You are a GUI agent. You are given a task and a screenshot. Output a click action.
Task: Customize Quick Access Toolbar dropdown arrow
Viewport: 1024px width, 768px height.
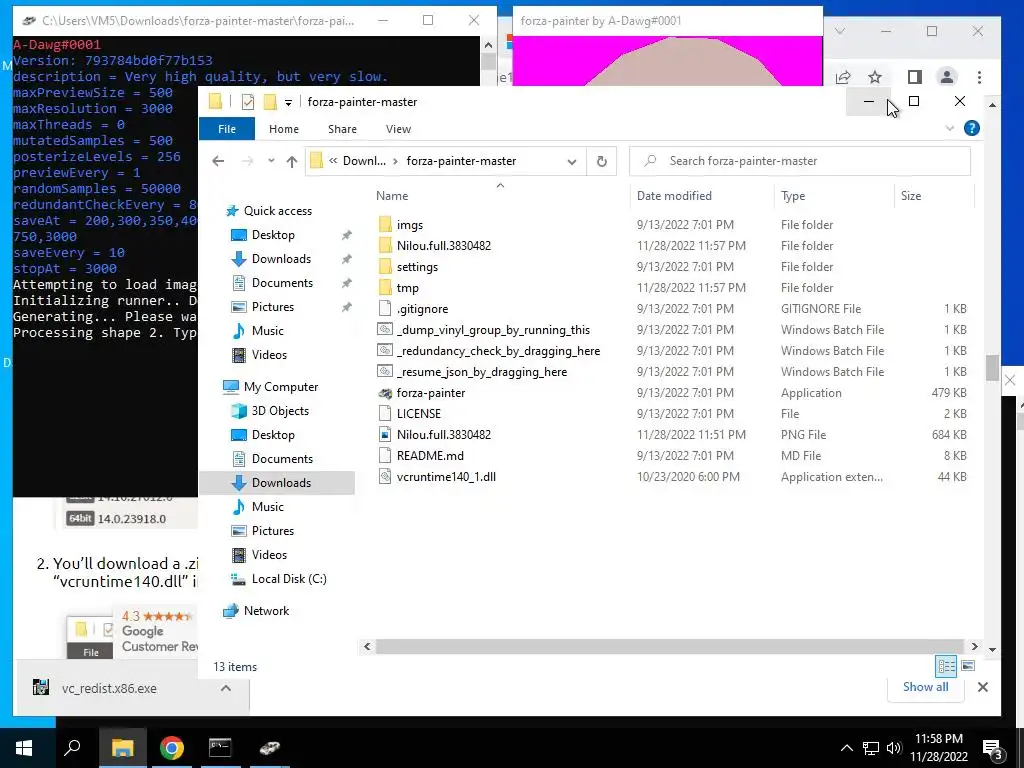tap(288, 102)
